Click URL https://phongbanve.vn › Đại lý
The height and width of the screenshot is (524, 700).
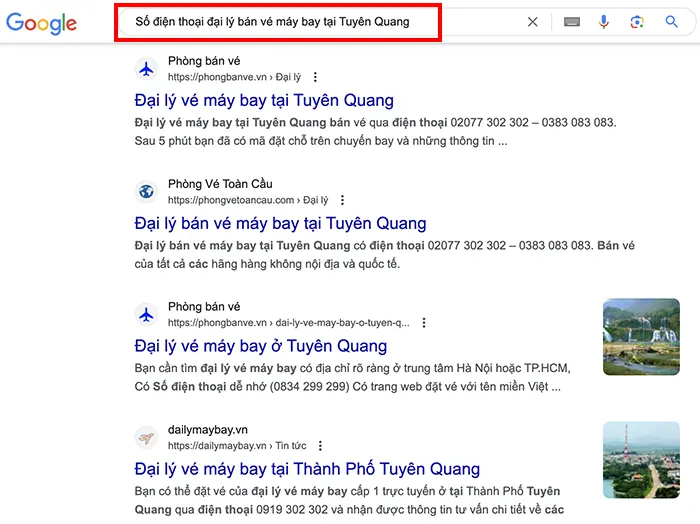[x=234, y=77]
